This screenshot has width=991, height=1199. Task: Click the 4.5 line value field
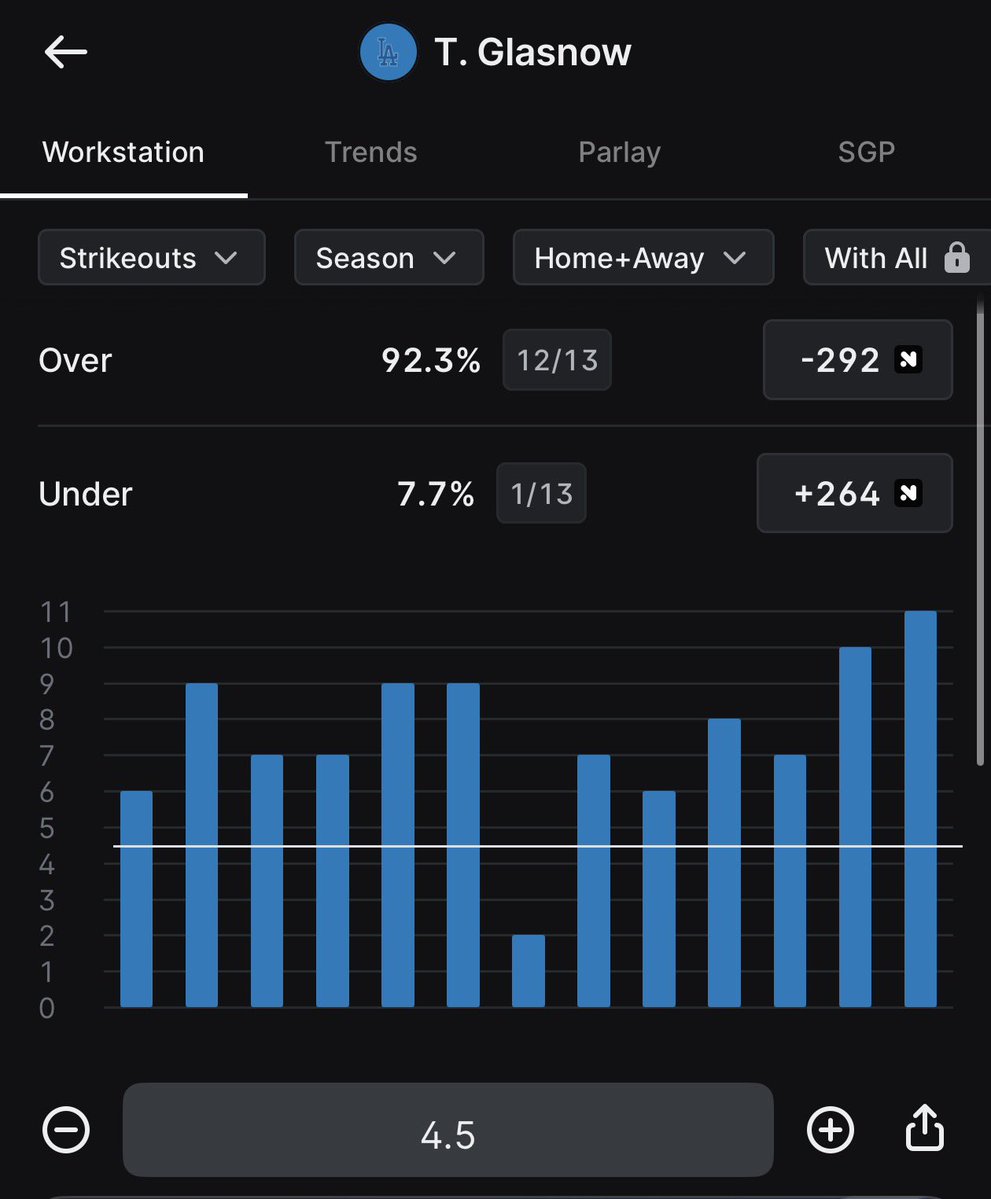pos(448,1129)
